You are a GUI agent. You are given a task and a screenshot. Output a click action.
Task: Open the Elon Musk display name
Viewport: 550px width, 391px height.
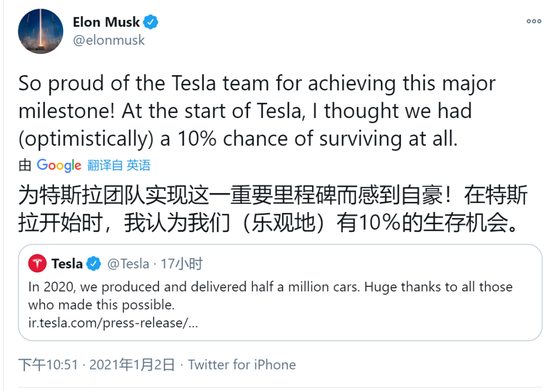coord(106,22)
